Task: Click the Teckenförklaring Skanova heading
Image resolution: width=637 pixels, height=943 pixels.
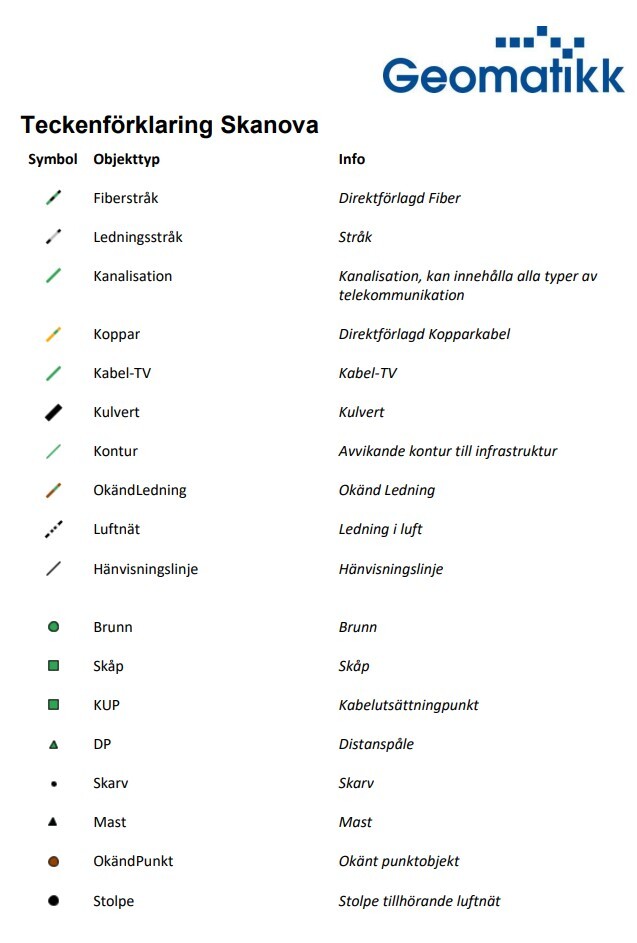Action: [169, 125]
